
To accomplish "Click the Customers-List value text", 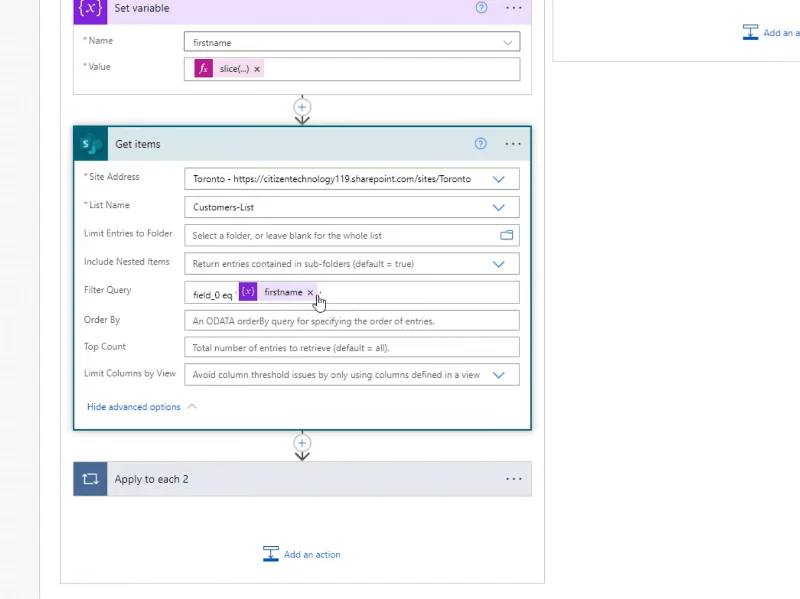I will [x=223, y=208].
